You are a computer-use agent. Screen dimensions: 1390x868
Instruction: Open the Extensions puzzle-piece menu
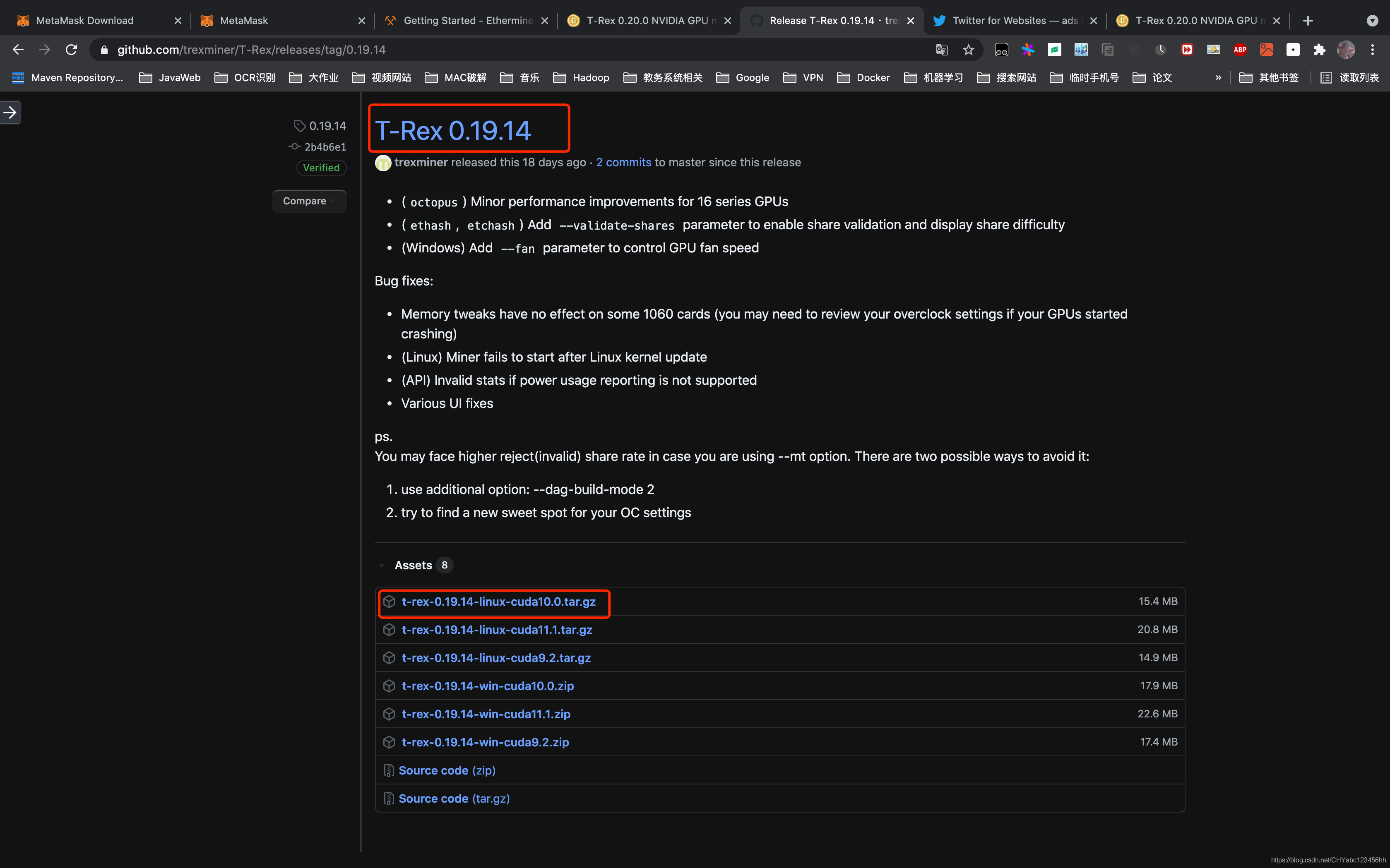[x=1319, y=50]
